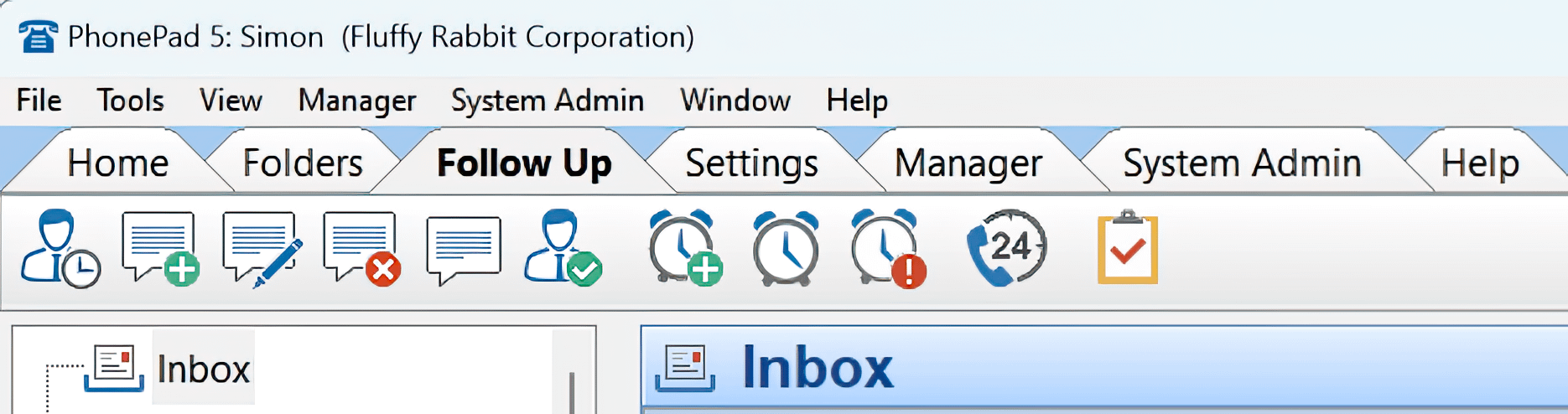Open the Manager menu in menu bar
Screen dimensions: 1568x414
click(x=357, y=101)
